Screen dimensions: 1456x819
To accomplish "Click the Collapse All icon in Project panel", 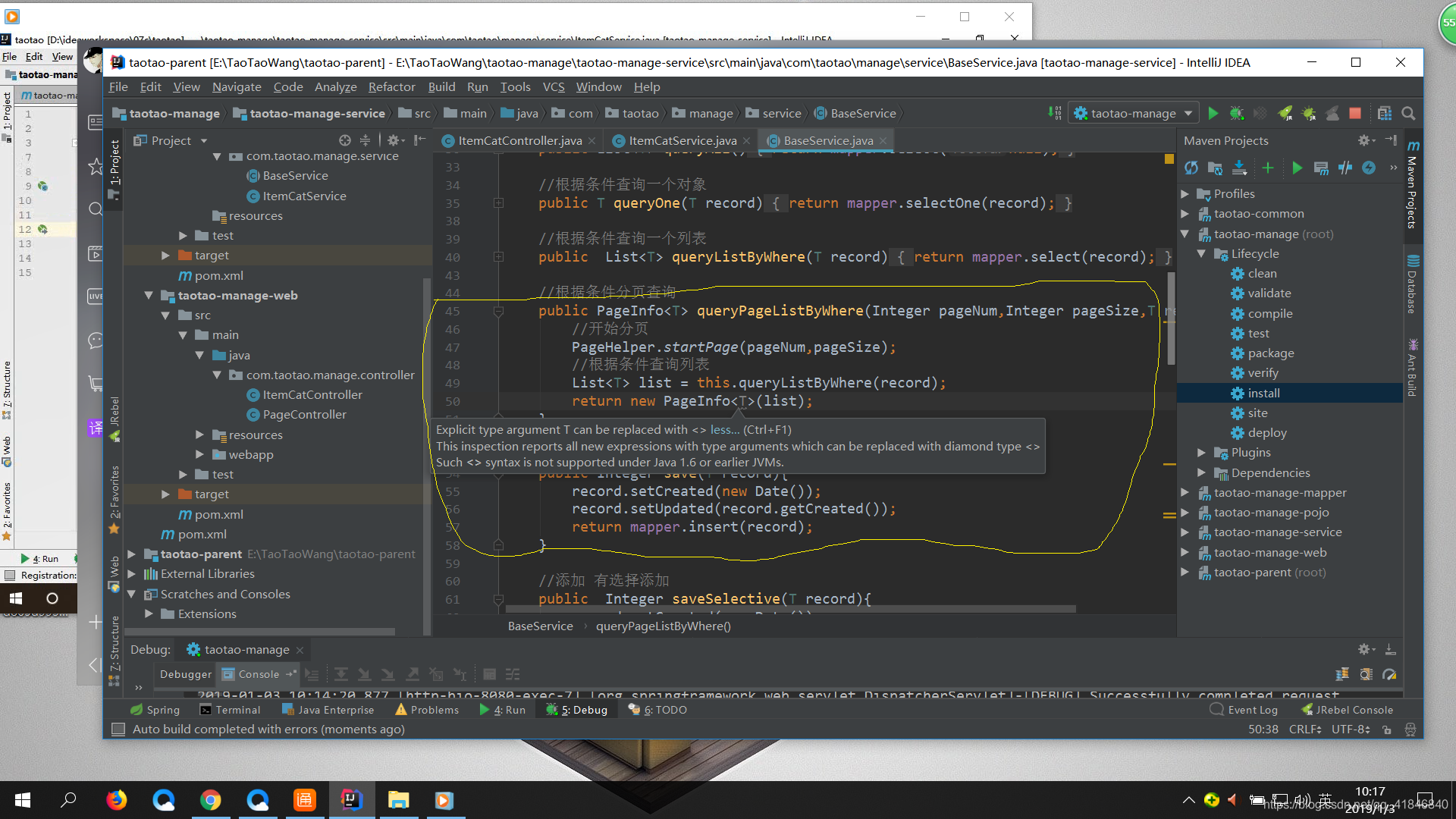I will click(365, 140).
